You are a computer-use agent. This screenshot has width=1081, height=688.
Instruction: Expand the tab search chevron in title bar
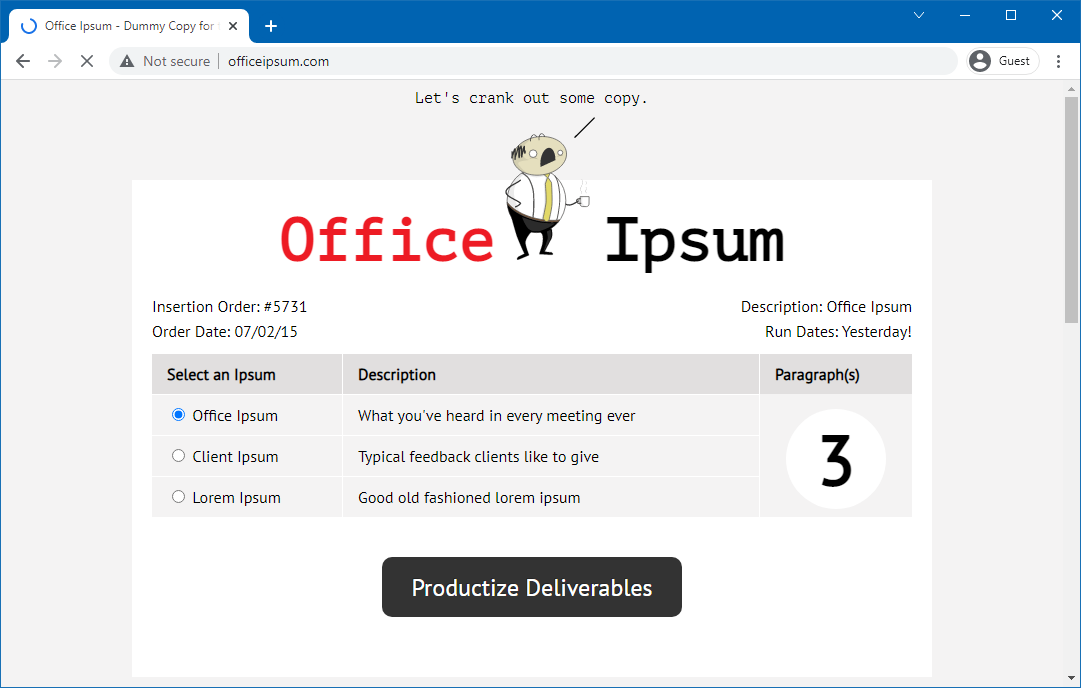[x=919, y=15]
